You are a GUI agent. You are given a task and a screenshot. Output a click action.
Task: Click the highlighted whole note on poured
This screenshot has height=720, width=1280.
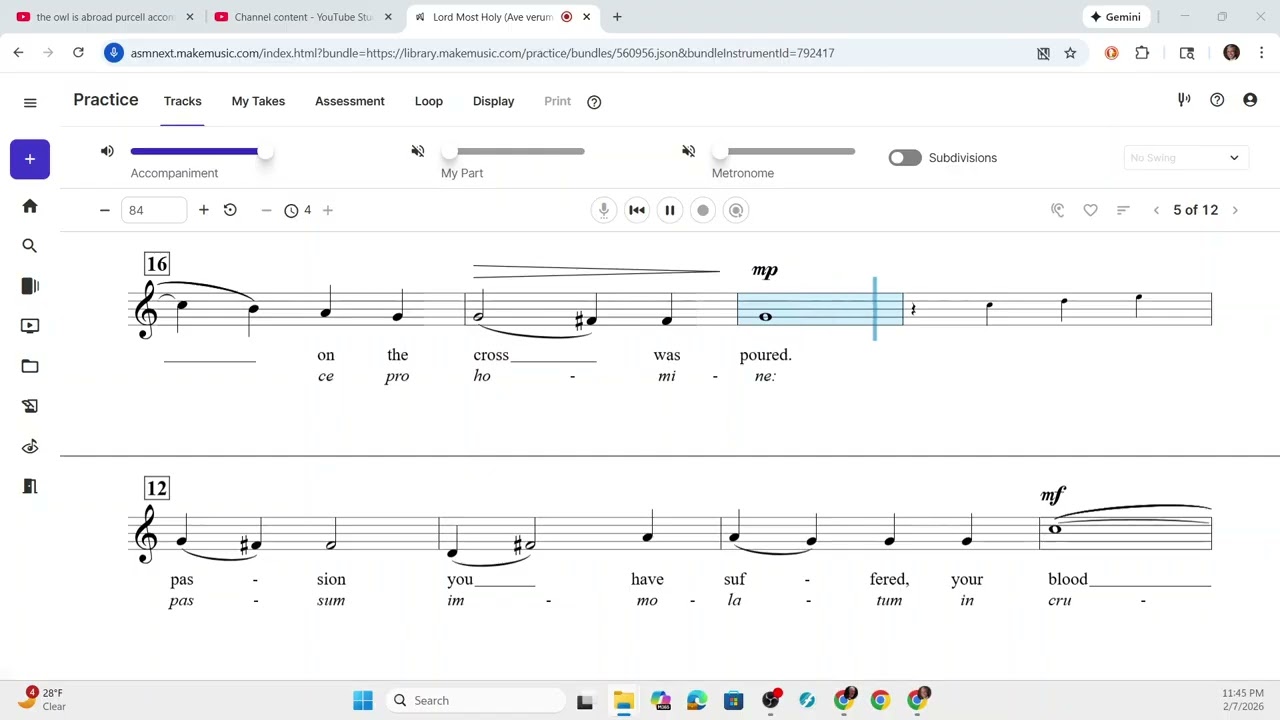click(x=765, y=317)
